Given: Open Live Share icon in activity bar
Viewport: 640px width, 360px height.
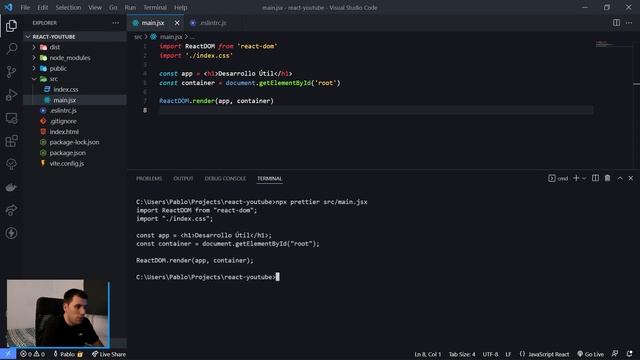Looking at the screenshot, I should pyautogui.click(x=11, y=210).
